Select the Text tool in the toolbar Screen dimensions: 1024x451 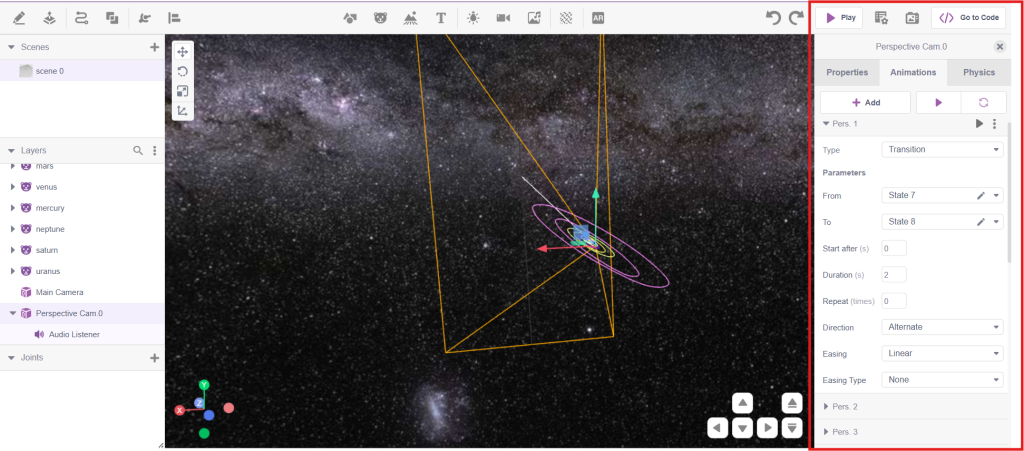pos(441,18)
